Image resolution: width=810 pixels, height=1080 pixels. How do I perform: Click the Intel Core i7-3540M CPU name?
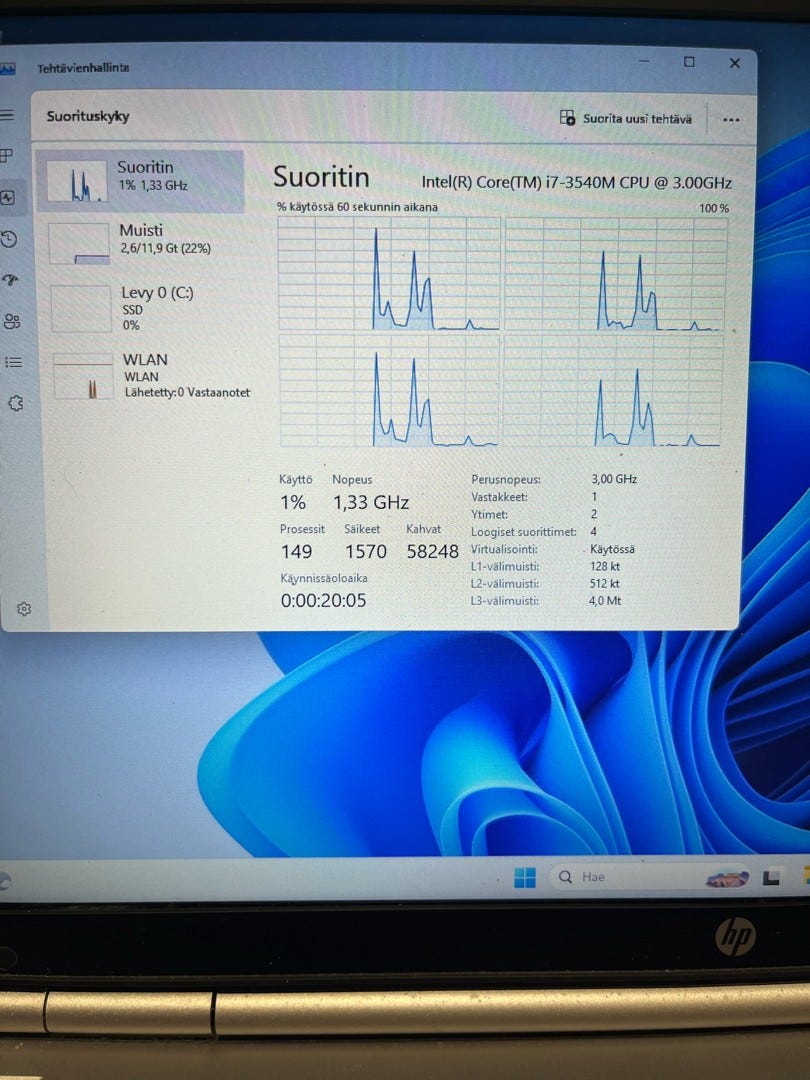[577, 183]
